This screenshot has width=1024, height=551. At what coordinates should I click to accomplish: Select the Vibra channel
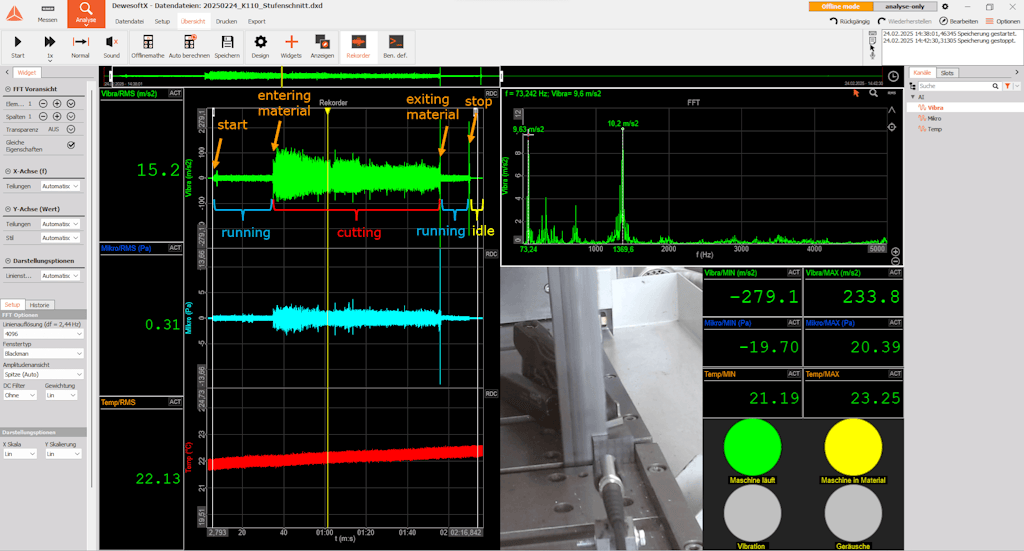click(x=935, y=108)
